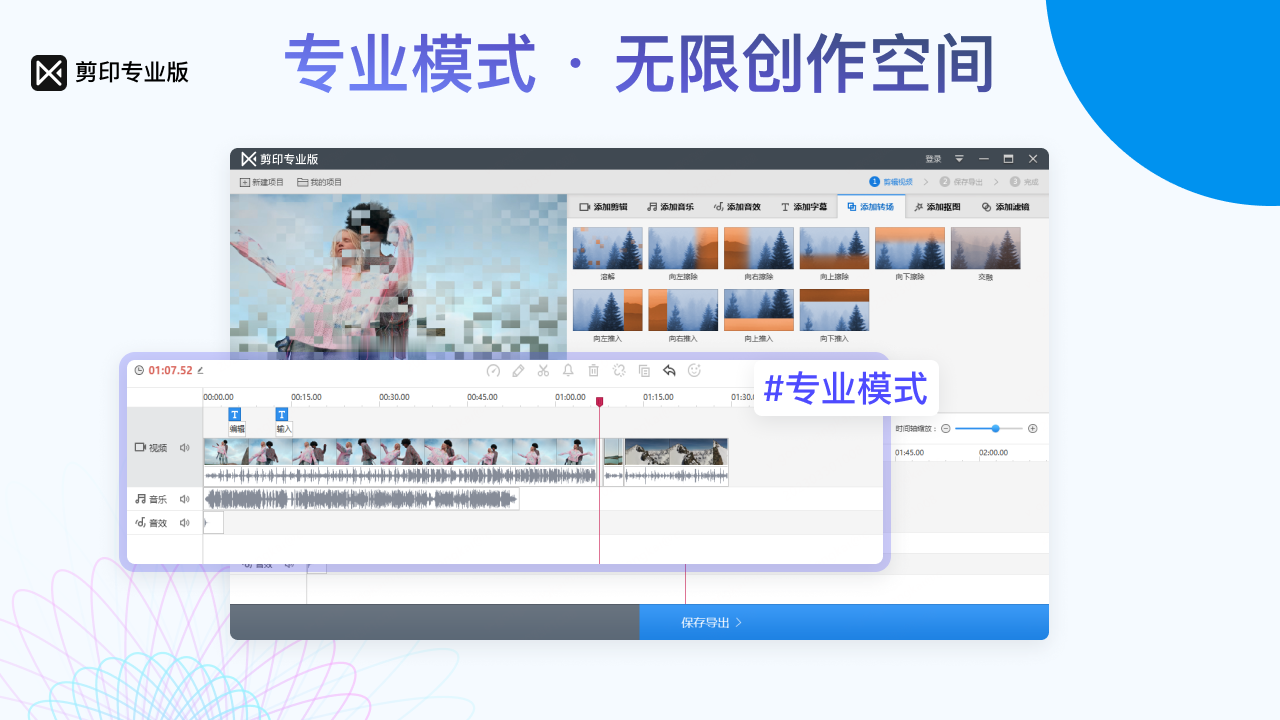Click the smiley sticker icon in timeline toolbar
1280x720 pixels.
pyautogui.click(x=694, y=370)
